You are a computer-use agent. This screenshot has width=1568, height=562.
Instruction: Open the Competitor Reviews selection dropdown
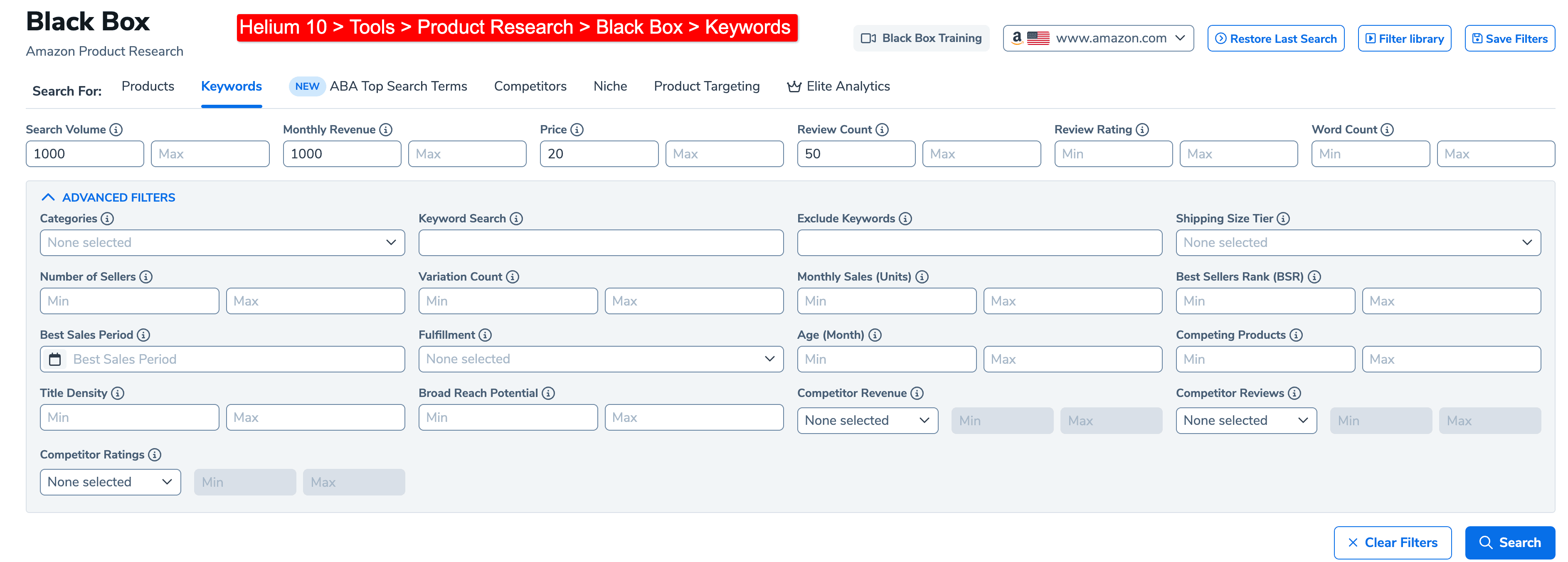pyautogui.click(x=1246, y=421)
